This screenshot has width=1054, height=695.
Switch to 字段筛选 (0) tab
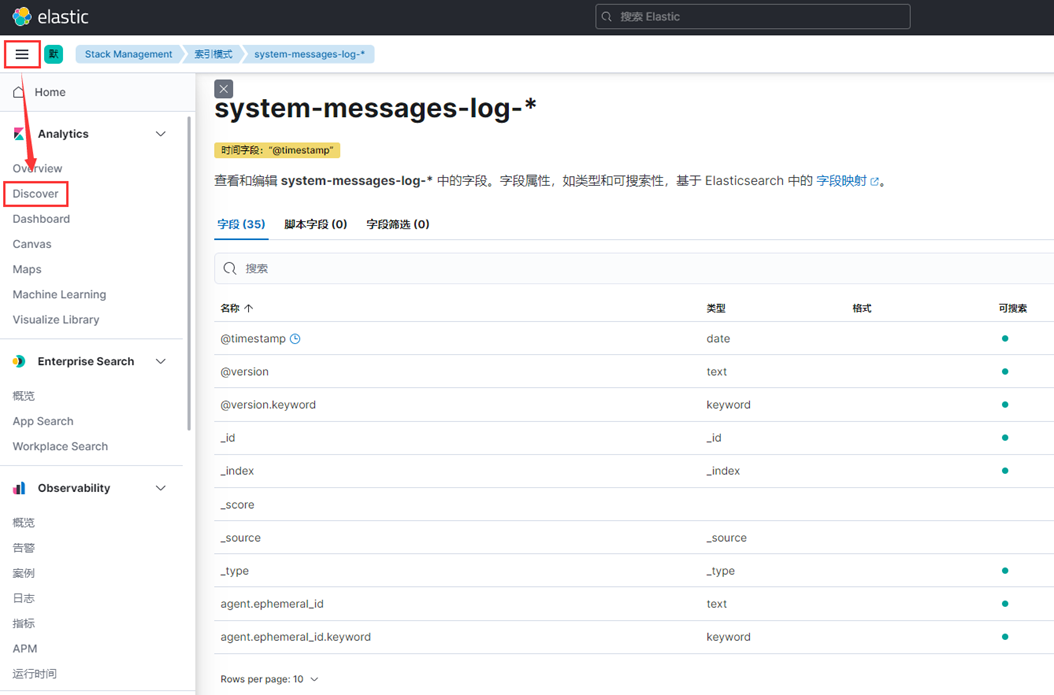(398, 224)
